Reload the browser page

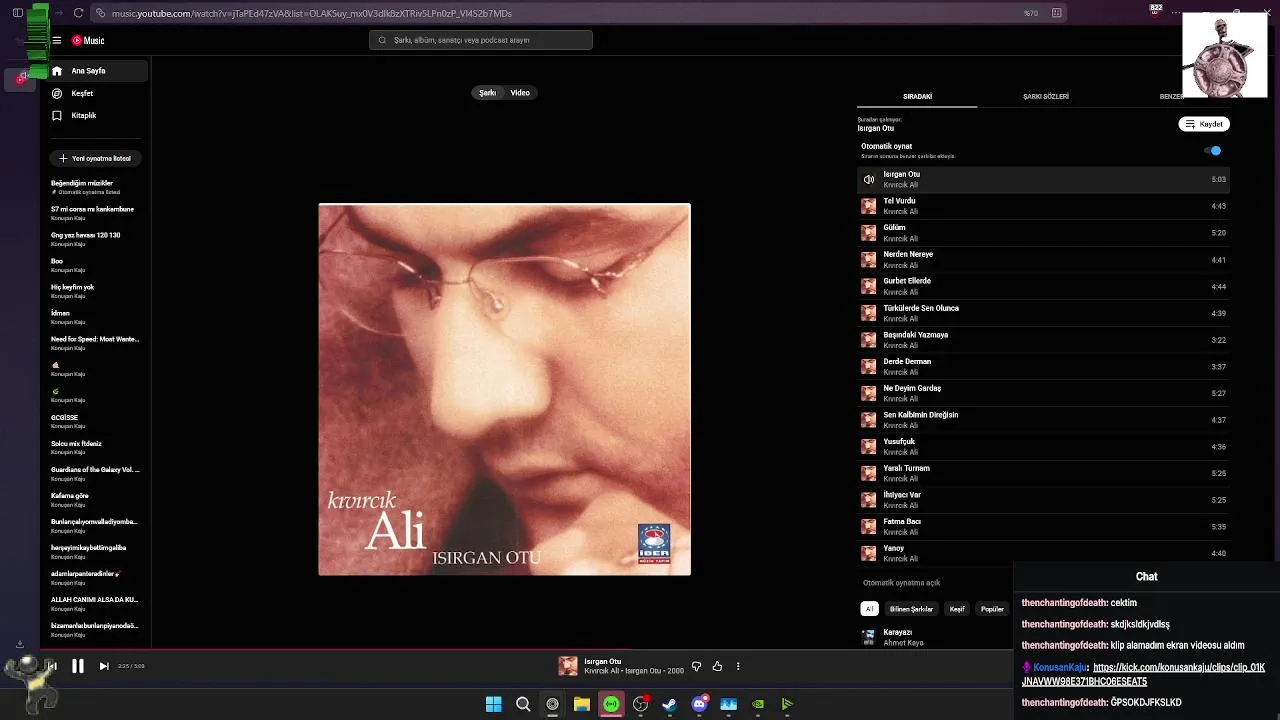(79, 13)
